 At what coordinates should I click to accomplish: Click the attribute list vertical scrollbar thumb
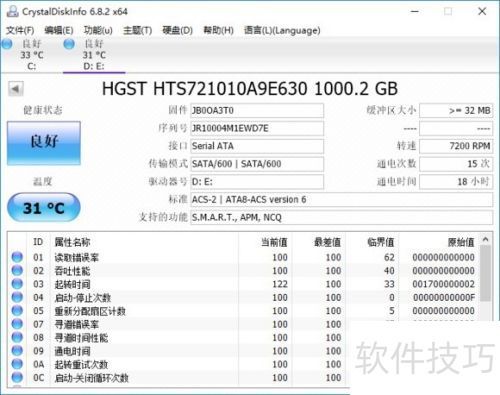point(486,273)
